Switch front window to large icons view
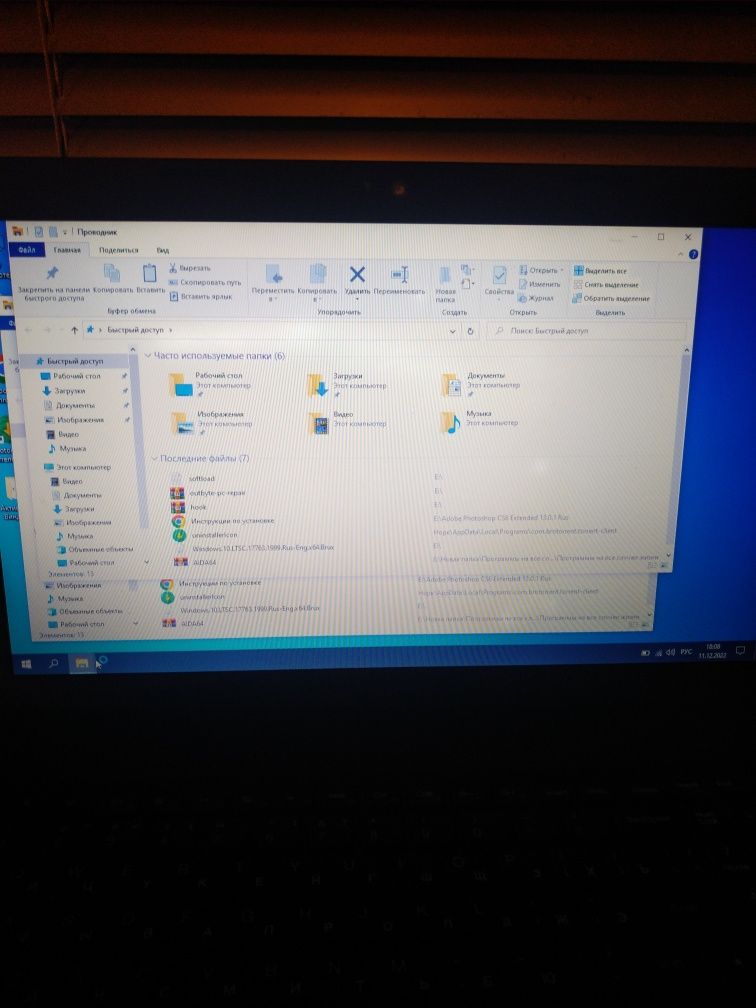Image resolution: width=756 pixels, height=1008 pixels. [663, 566]
